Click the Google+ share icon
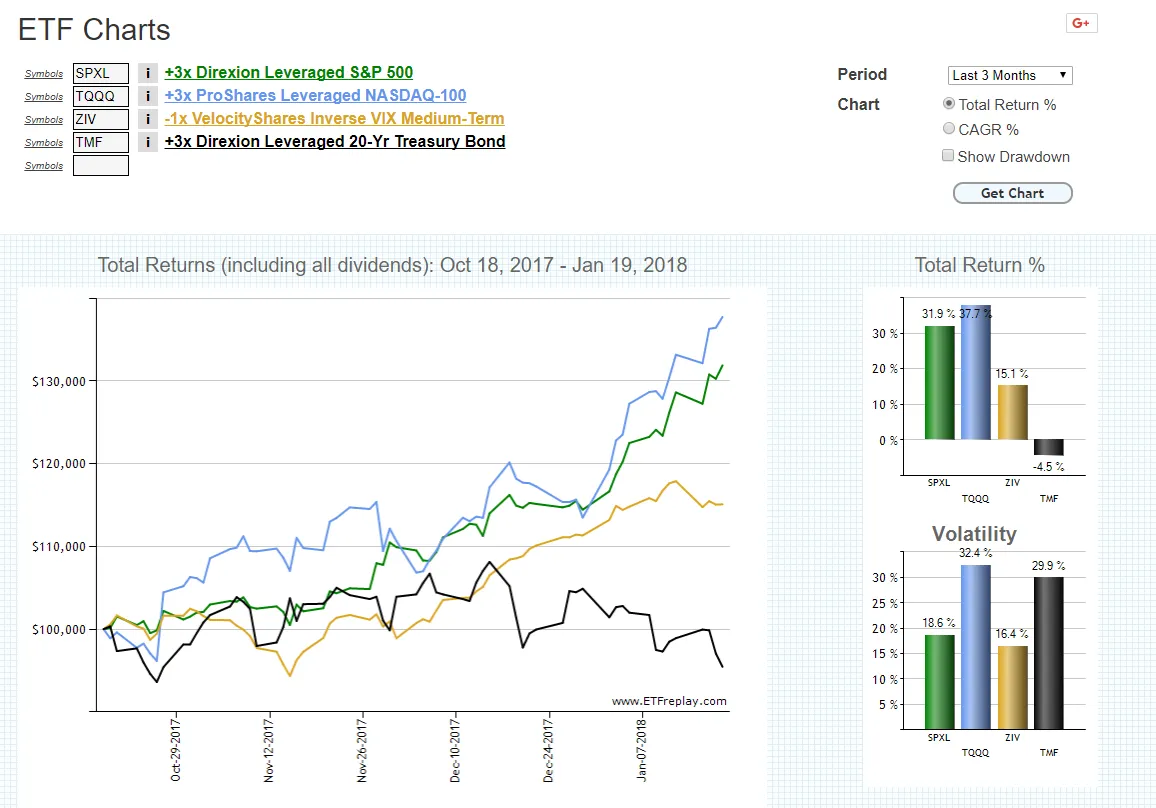 [x=1082, y=23]
